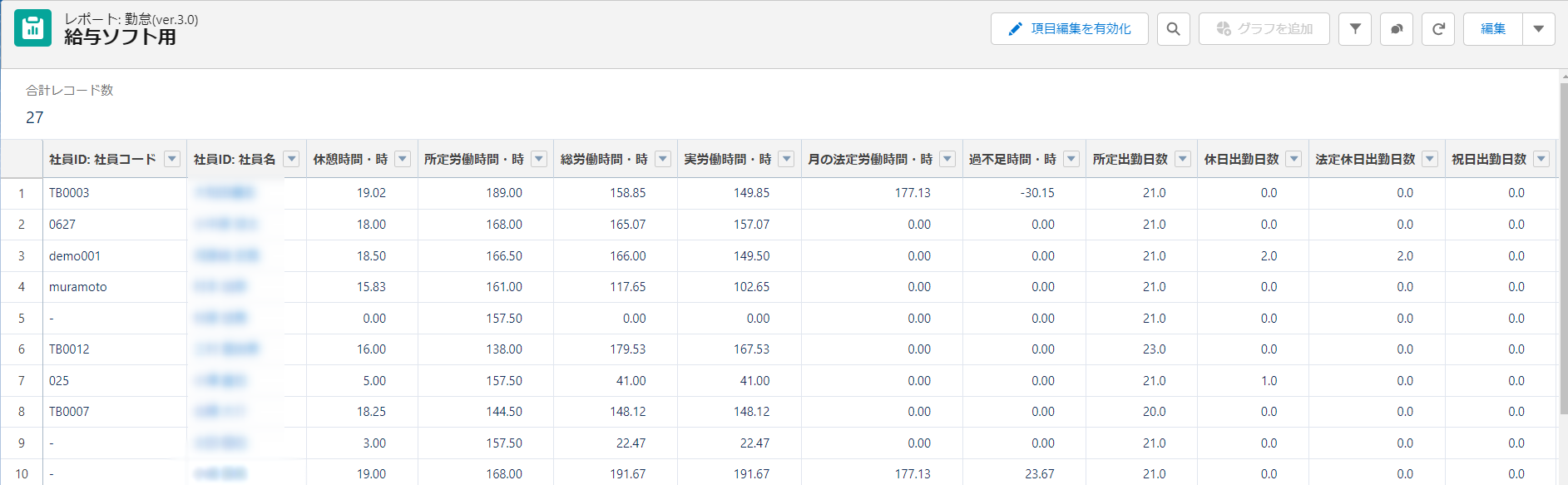Click the 編集 button

1492,29
